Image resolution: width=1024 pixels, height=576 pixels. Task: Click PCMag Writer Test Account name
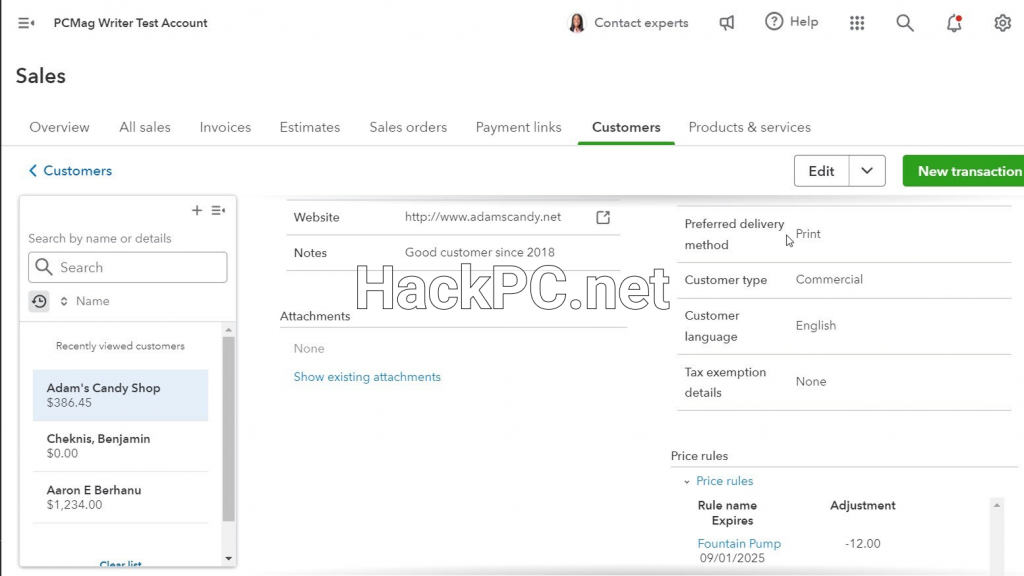(131, 23)
